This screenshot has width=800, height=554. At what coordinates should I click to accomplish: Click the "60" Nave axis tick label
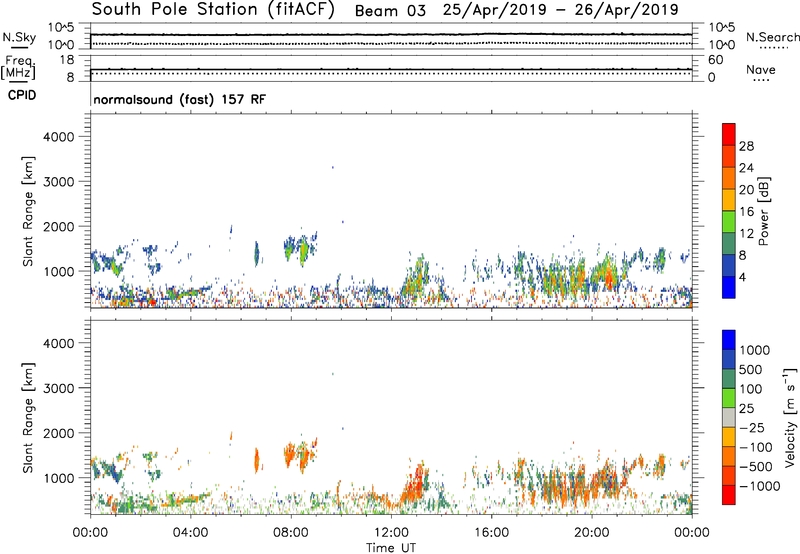tap(715, 60)
